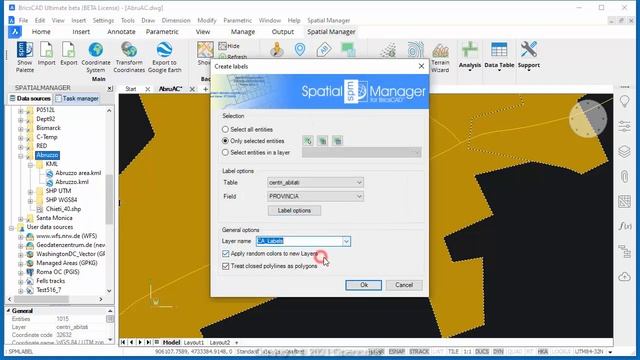Toggle 'Apply random colors to new Layers' checkbox
This screenshot has height=360, width=640.
pyautogui.click(x=226, y=253)
